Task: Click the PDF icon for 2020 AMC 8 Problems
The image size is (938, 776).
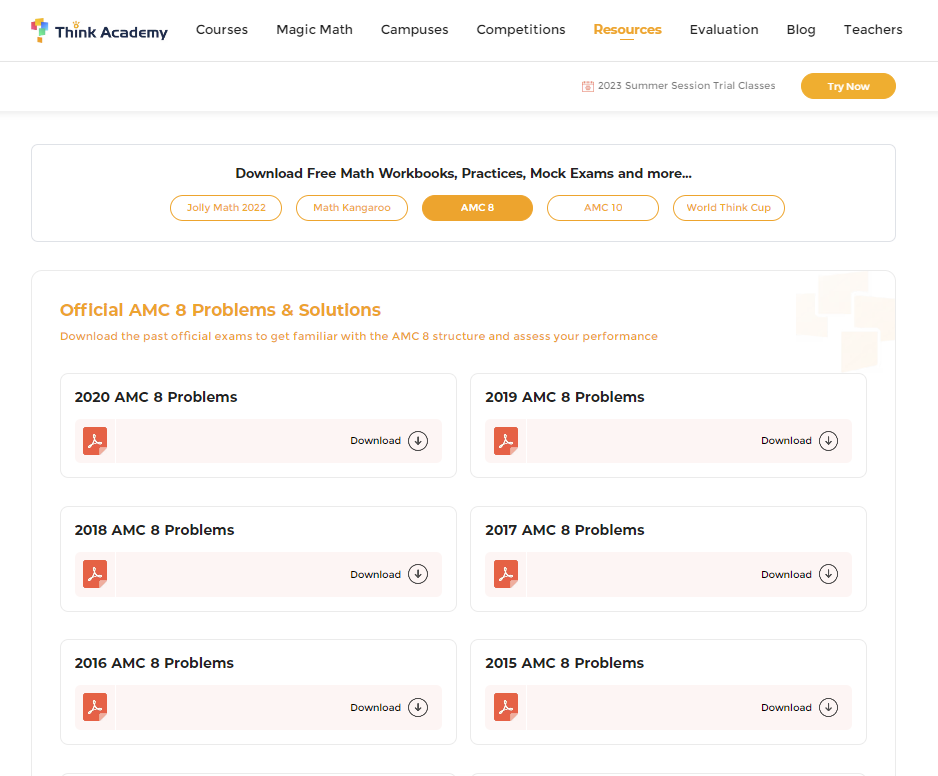Action: (95, 441)
